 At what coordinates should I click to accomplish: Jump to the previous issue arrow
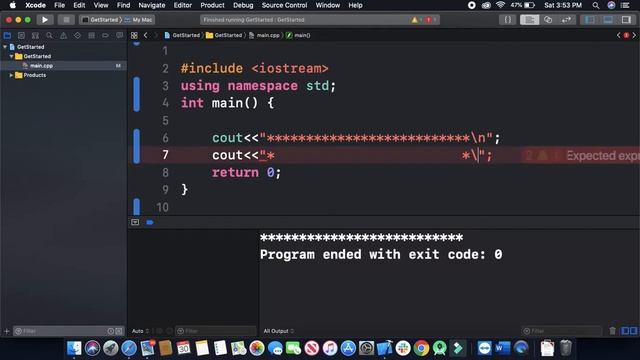pyautogui.click(x=618, y=36)
